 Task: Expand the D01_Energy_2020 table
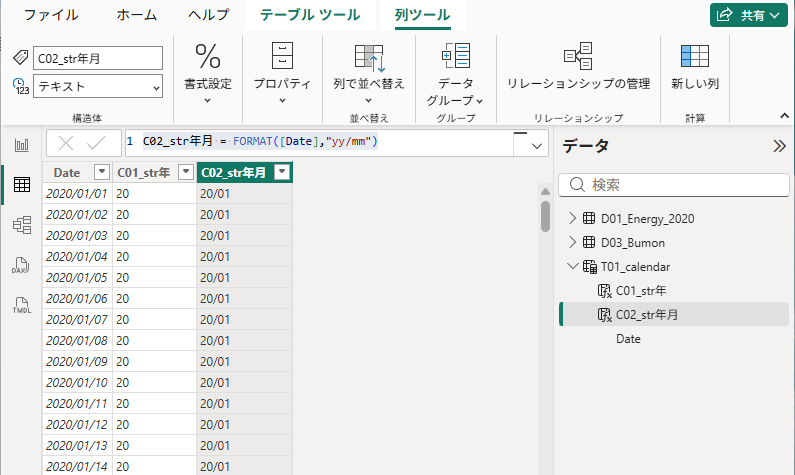[x=572, y=218]
